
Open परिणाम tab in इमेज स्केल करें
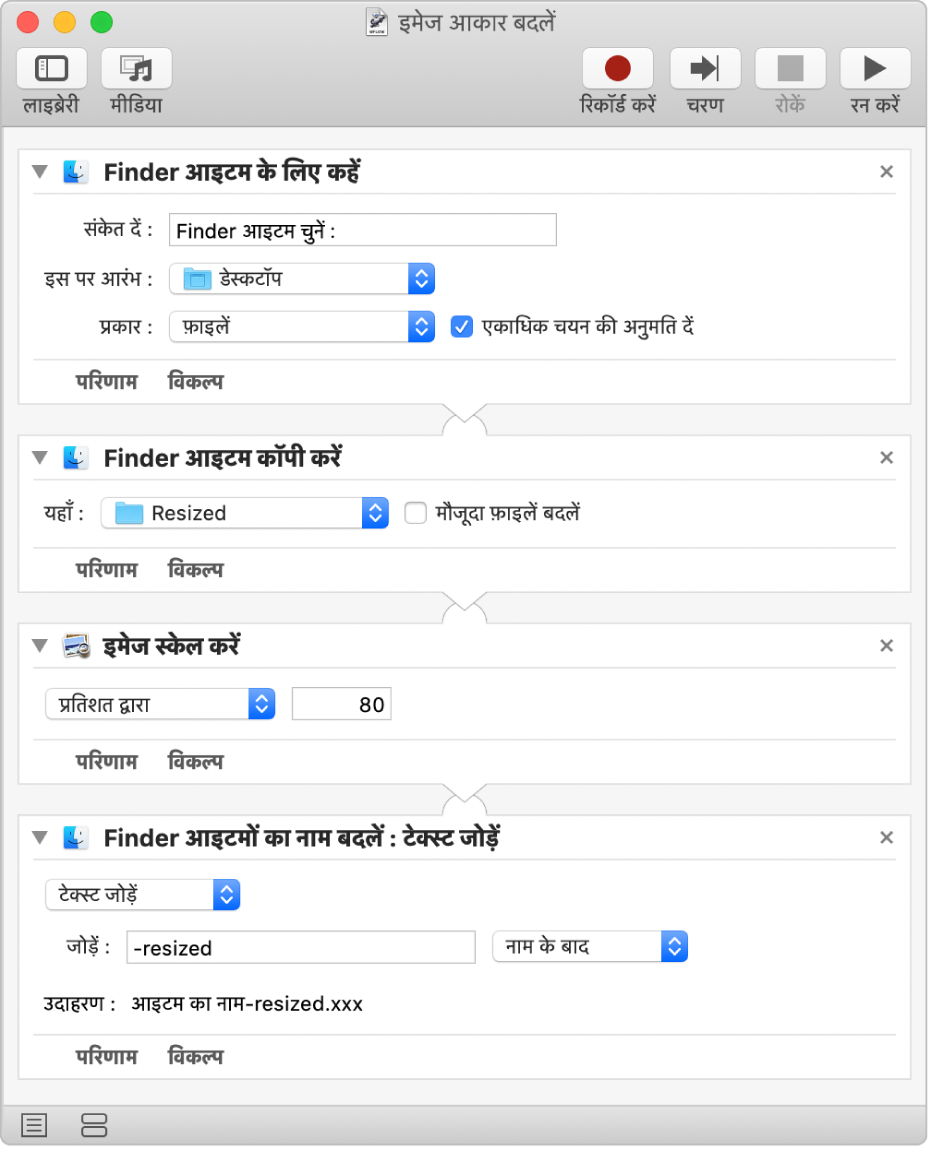(x=106, y=762)
